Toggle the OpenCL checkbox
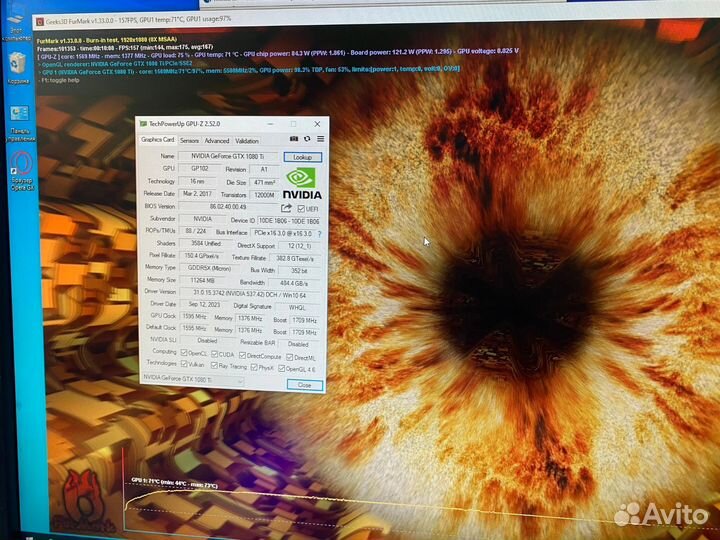Screen dimensions: 720x540 [x=184, y=353]
